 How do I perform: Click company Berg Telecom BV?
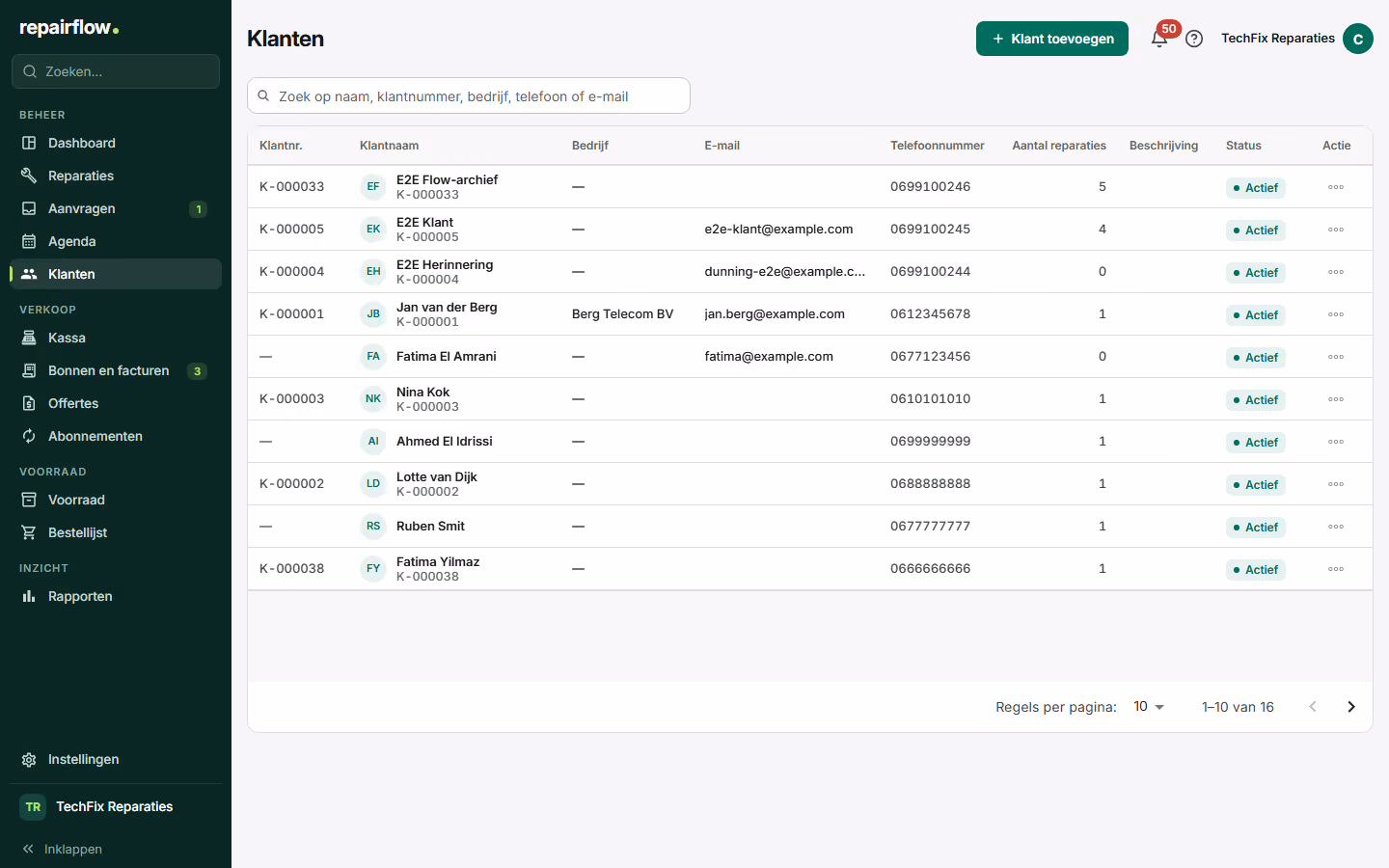pyautogui.click(x=622, y=313)
